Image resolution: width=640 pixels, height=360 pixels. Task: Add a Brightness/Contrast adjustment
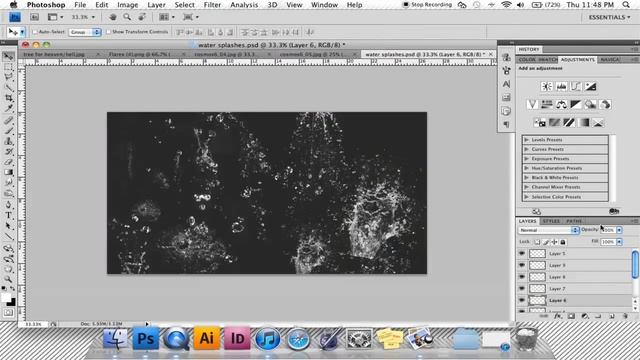coord(546,86)
